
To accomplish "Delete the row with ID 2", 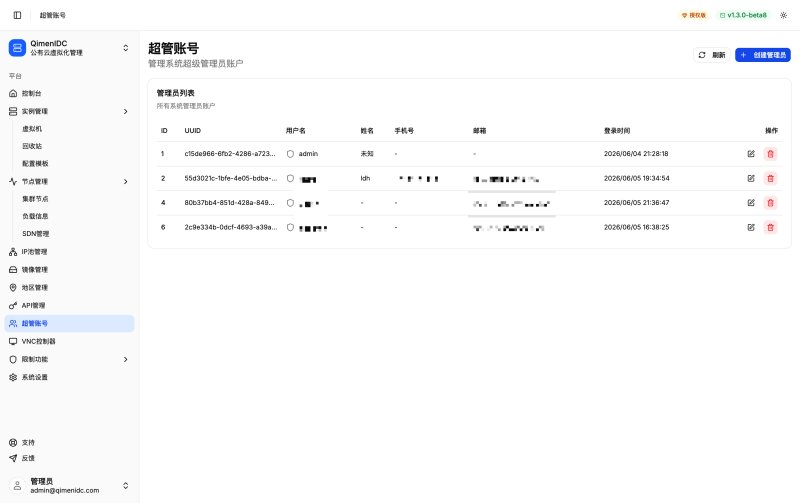I will [x=771, y=179].
